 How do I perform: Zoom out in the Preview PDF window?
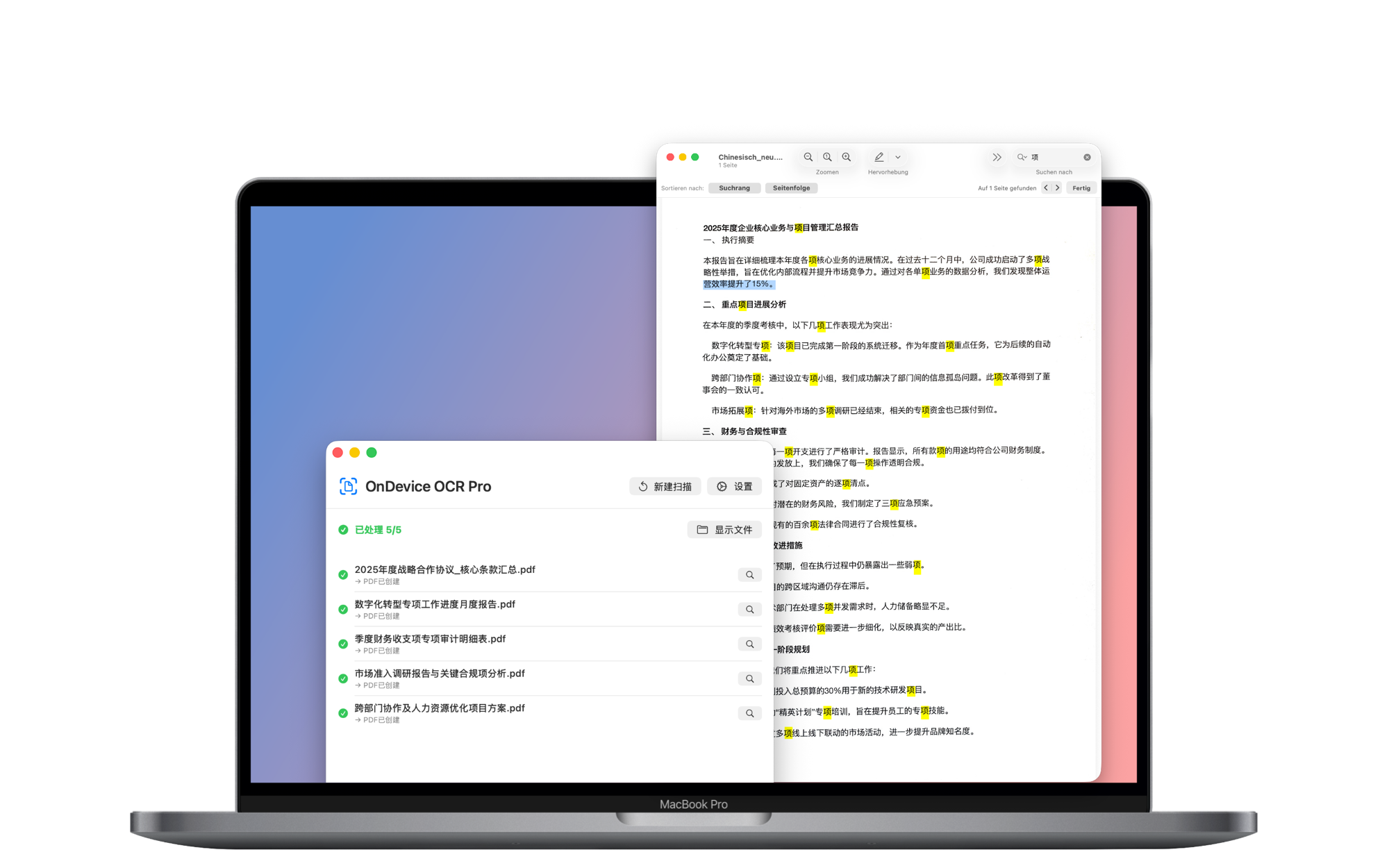click(x=808, y=157)
